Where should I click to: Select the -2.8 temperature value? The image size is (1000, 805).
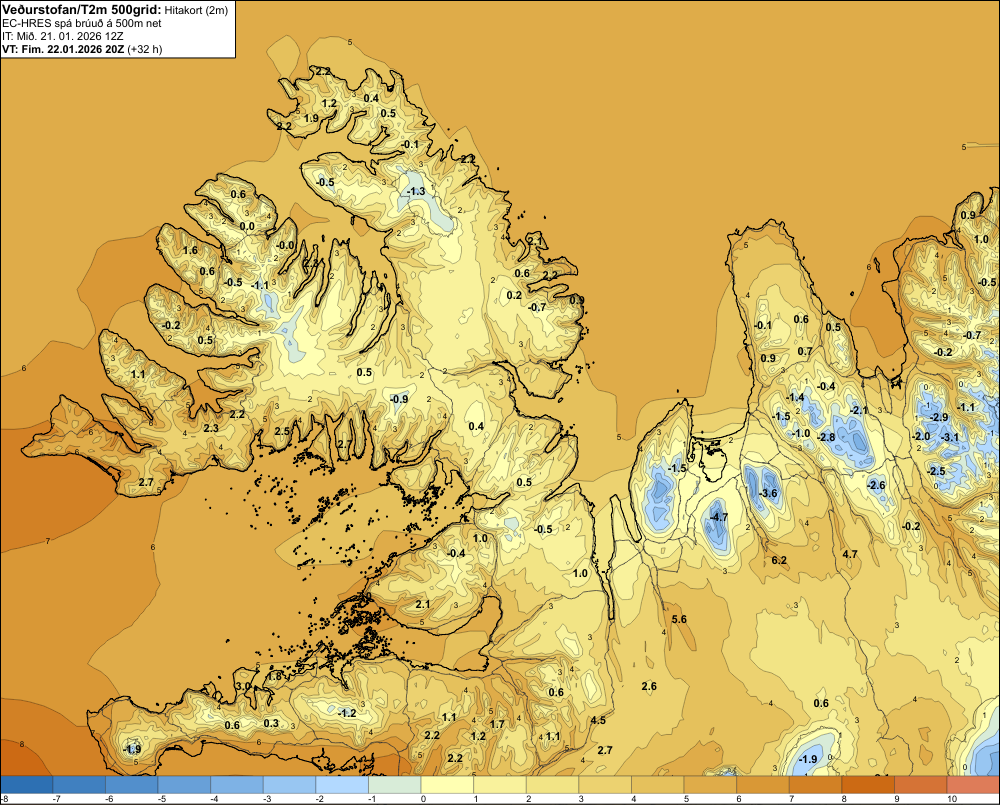coord(826,437)
